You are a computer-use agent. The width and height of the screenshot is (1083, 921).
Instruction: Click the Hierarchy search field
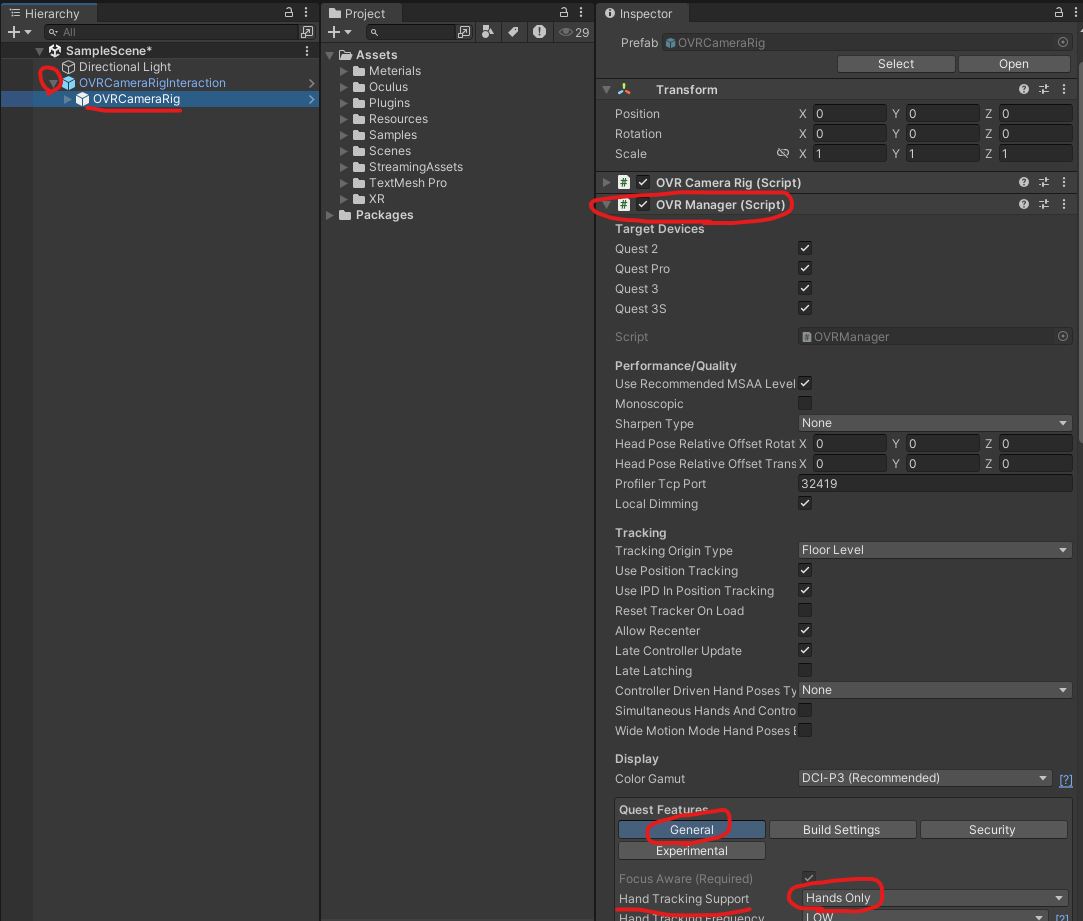click(x=171, y=32)
